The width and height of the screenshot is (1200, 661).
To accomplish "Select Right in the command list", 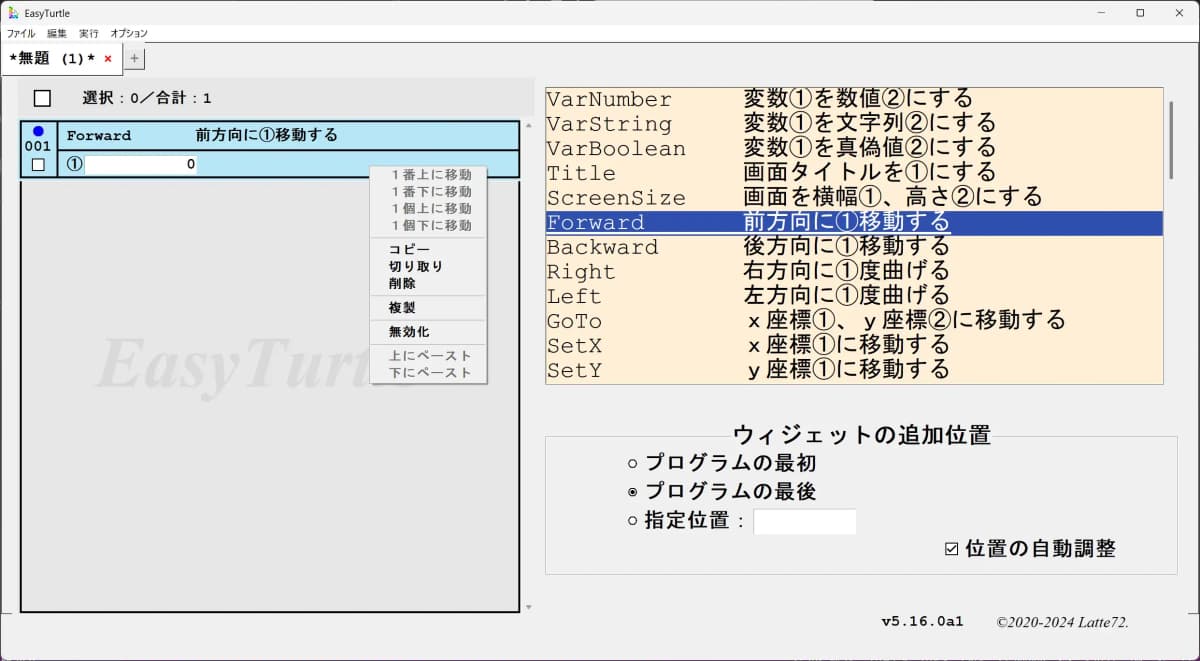I will point(854,271).
